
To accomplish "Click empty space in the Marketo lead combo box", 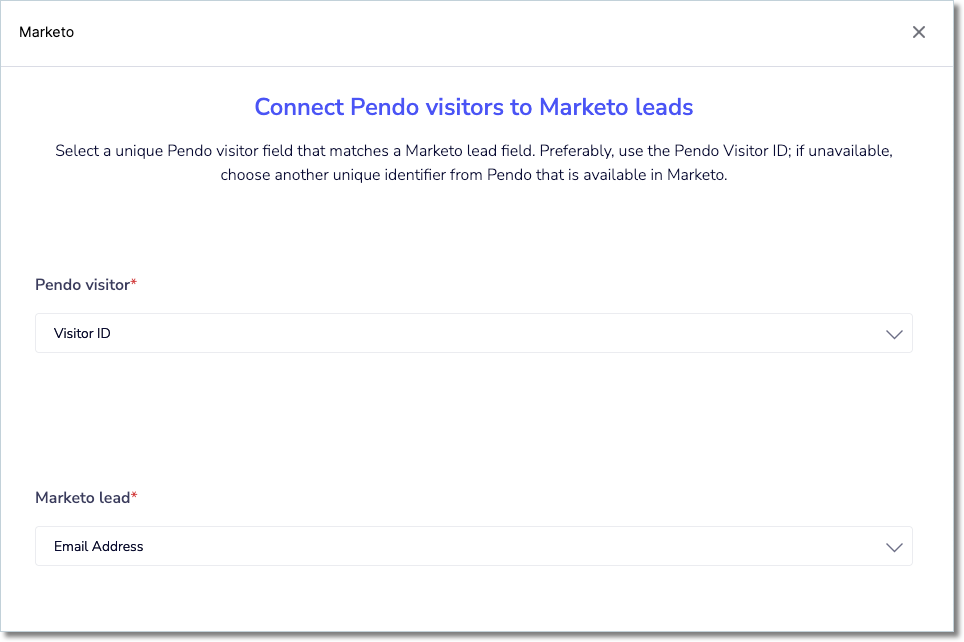I will (510, 546).
